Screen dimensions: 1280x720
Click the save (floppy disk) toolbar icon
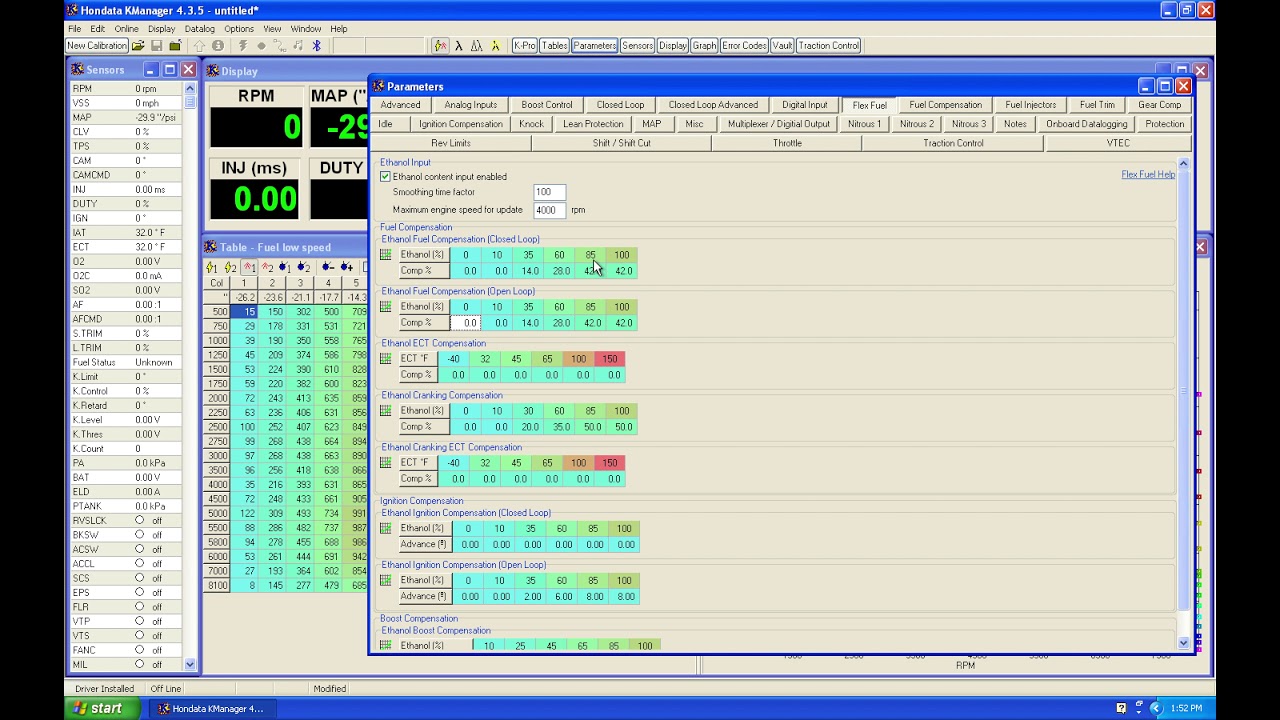tap(156, 46)
